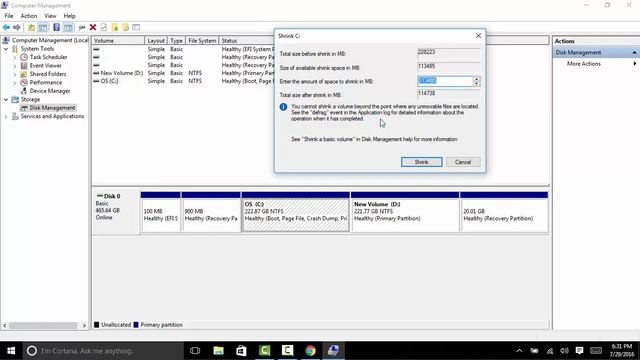This screenshot has height=360, width=640.
Task: Open the Action menu
Action: pyautogui.click(x=29, y=16)
